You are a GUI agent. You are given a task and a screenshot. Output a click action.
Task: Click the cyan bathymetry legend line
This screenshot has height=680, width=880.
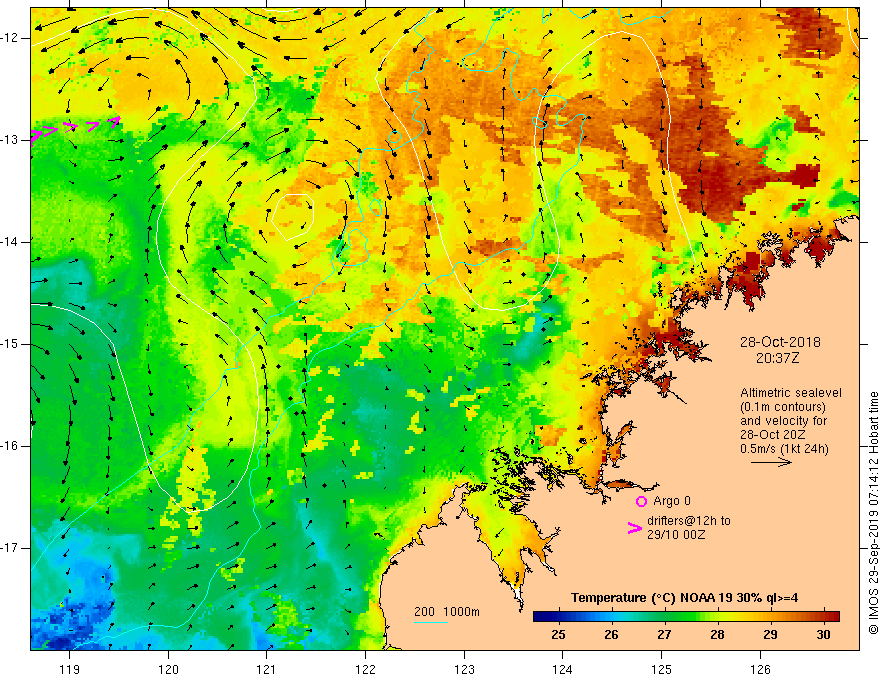pos(430,622)
